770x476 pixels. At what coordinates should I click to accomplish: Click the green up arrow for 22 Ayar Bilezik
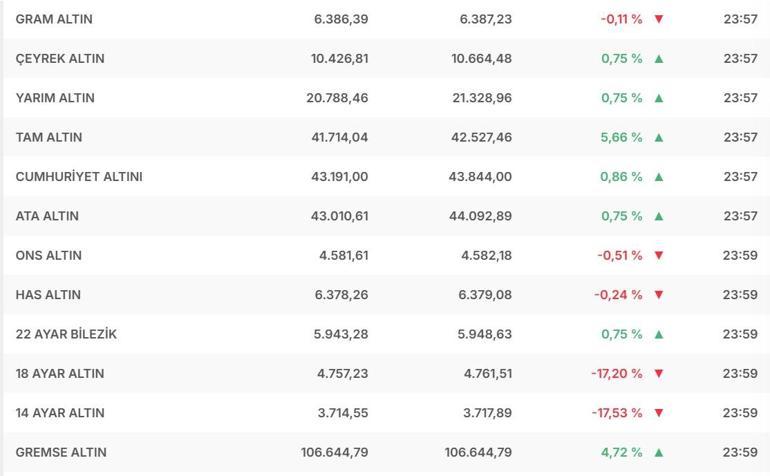click(x=659, y=334)
